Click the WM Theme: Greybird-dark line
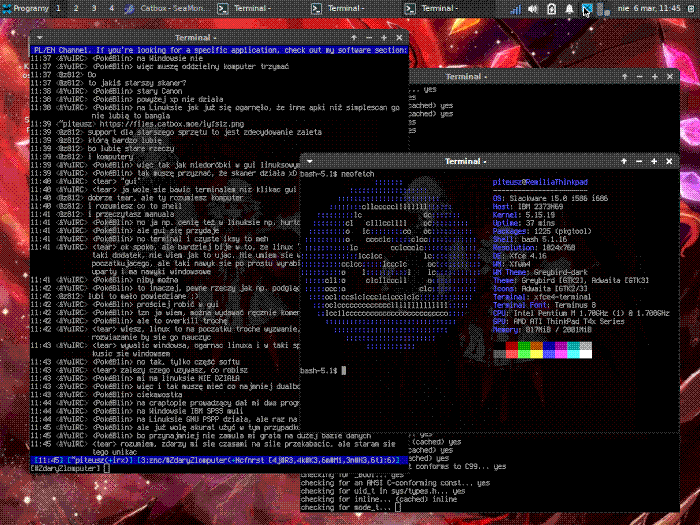 coord(540,272)
